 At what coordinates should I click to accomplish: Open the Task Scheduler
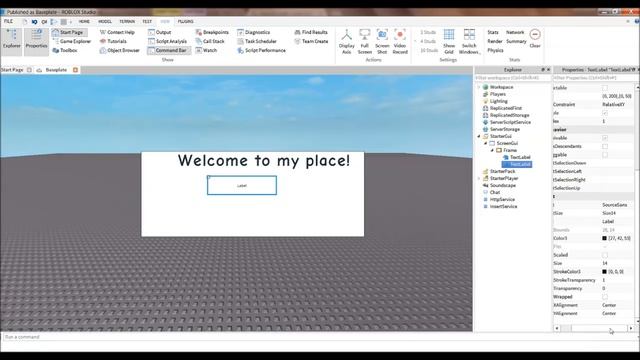257,41
